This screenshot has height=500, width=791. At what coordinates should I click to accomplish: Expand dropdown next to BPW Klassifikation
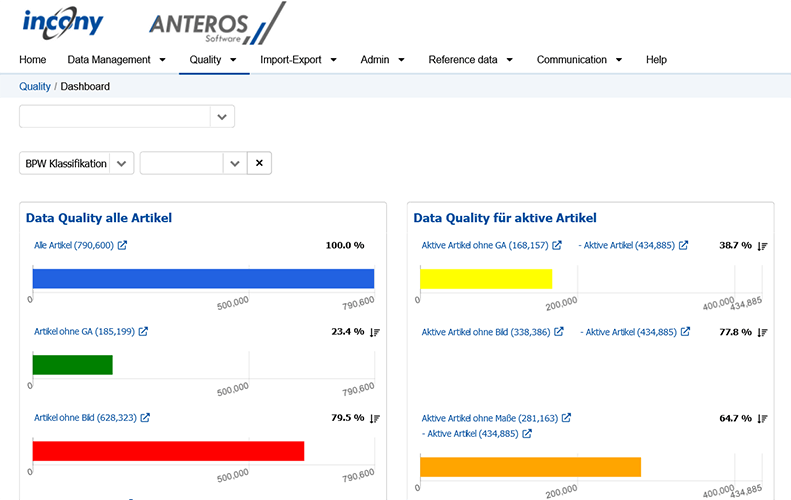[235, 163]
